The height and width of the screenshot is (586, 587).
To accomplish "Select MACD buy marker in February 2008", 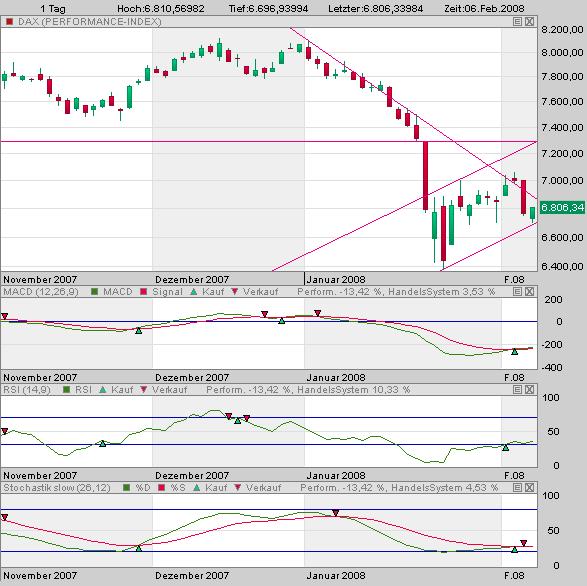I will tap(515, 351).
